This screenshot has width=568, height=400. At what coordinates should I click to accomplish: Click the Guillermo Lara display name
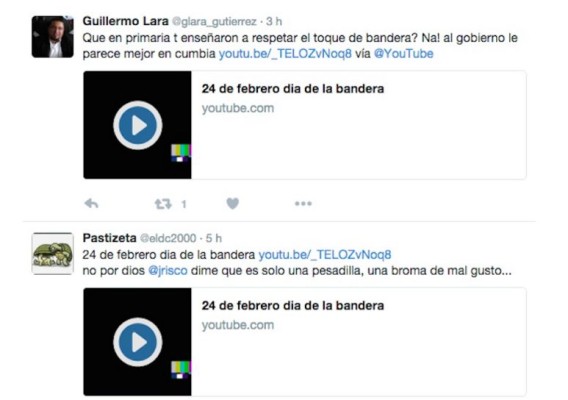tap(125, 21)
